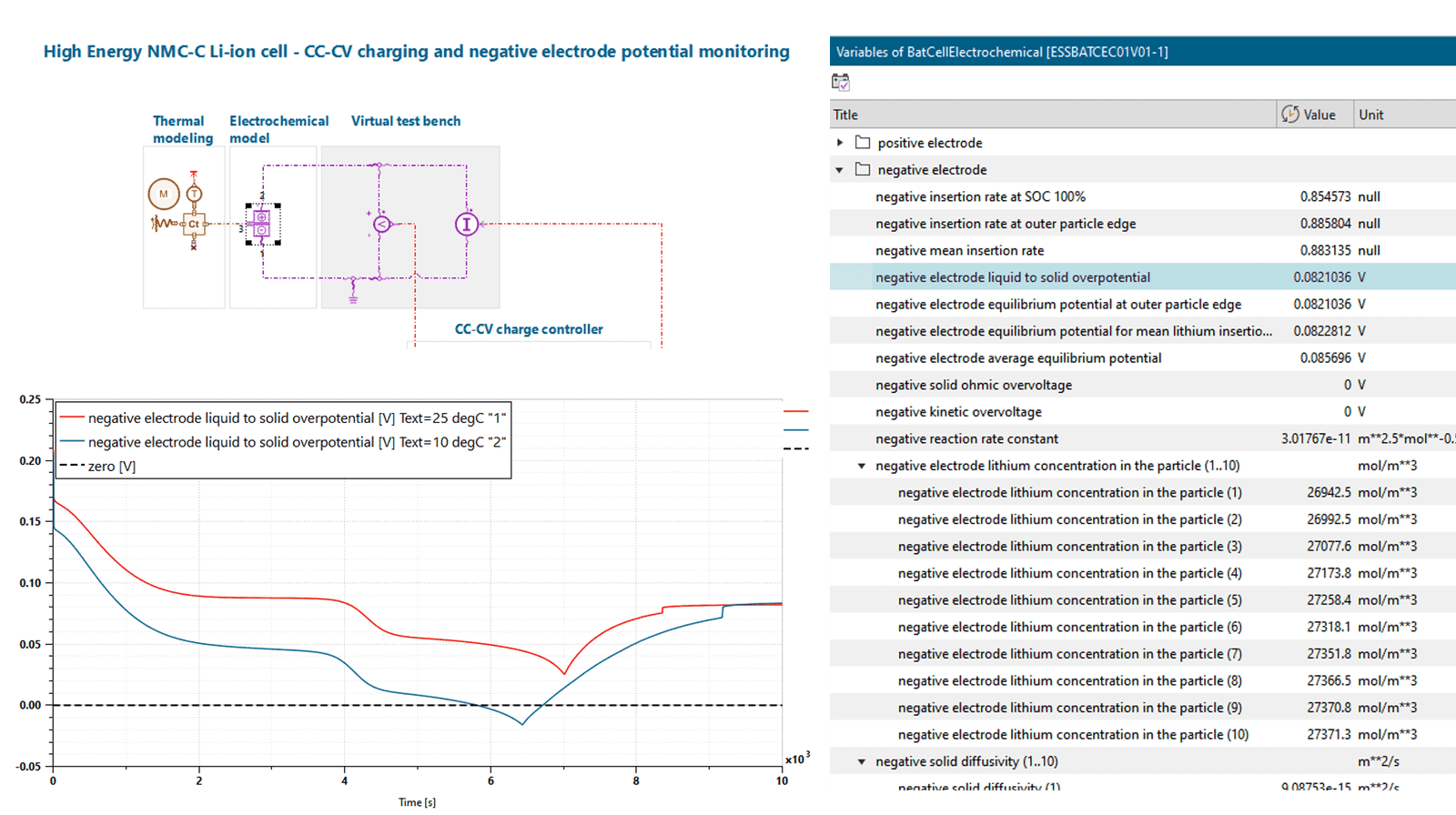The image size is (1456, 815).
Task: Click value 26942.5 for particle (1)
Action: 1330,492
